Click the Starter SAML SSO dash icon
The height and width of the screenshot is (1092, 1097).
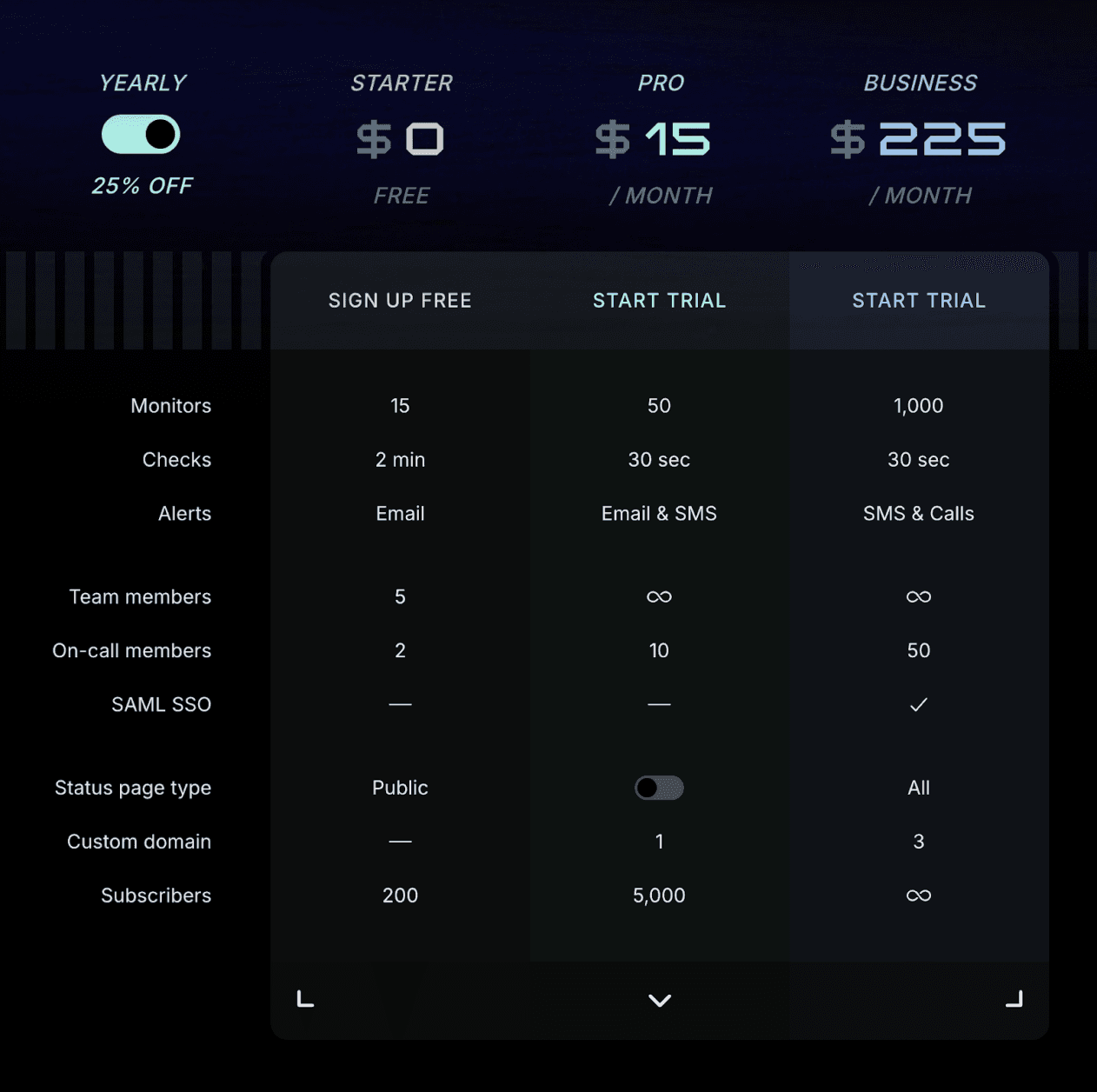click(x=400, y=704)
